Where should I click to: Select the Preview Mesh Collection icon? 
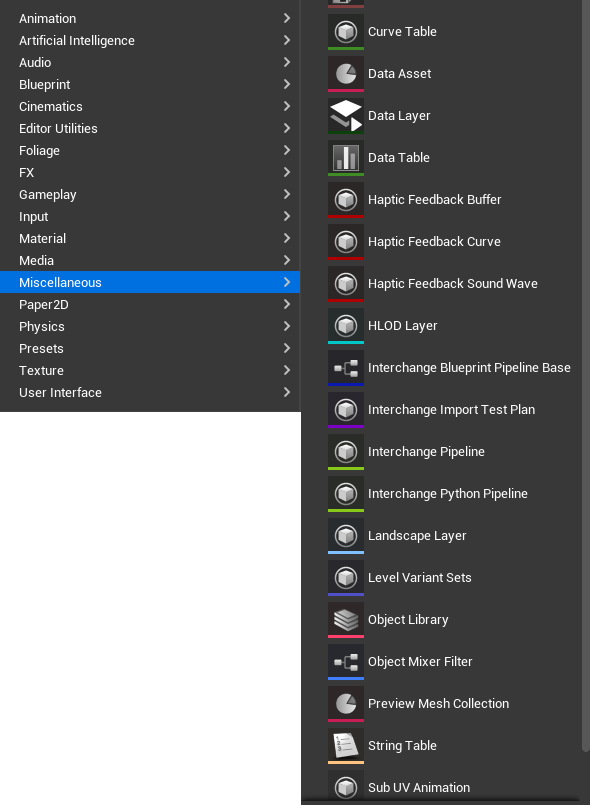346,704
